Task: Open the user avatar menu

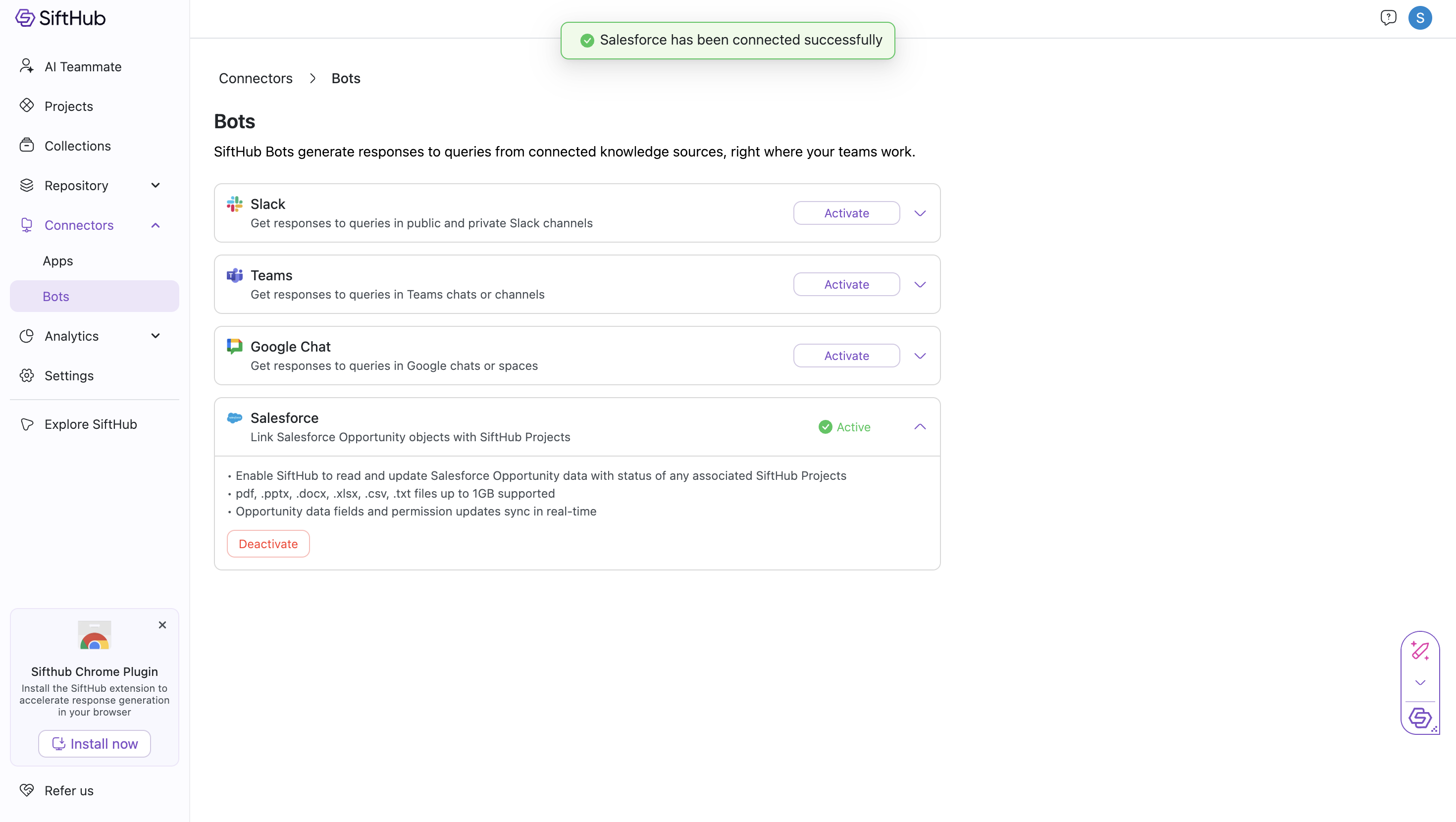Action: click(x=1419, y=17)
